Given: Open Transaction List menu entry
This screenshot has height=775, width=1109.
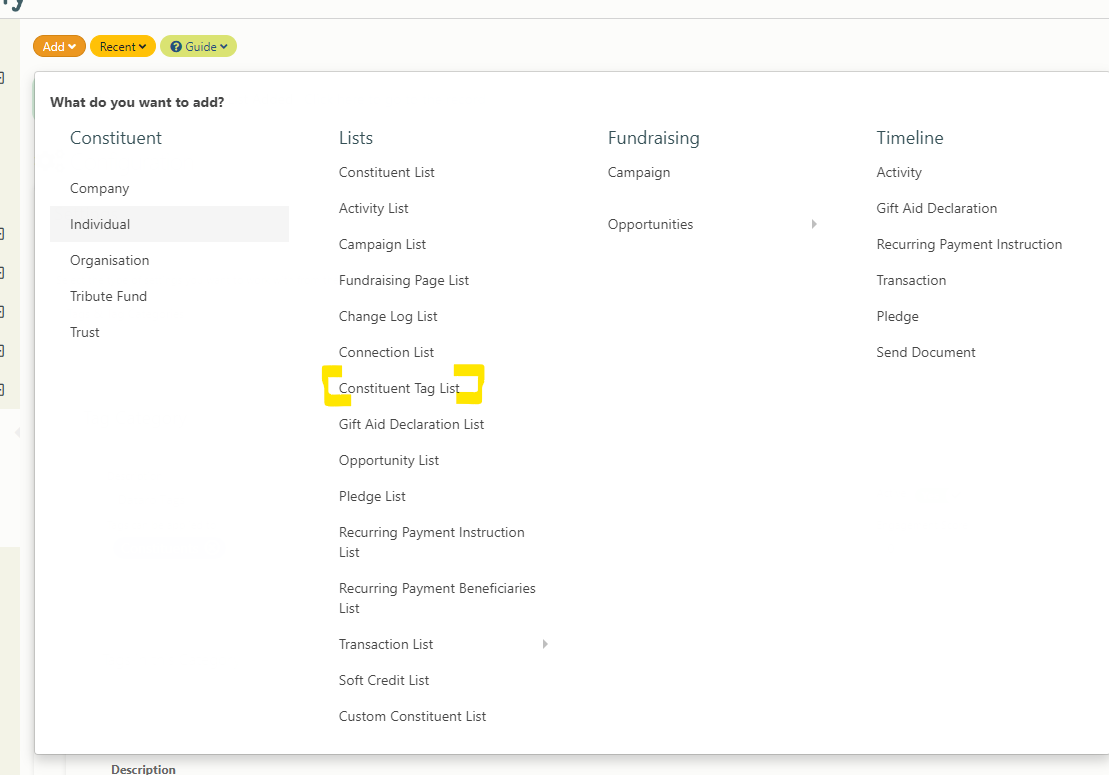Looking at the screenshot, I should pyautogui.click(x=386, y=644).
